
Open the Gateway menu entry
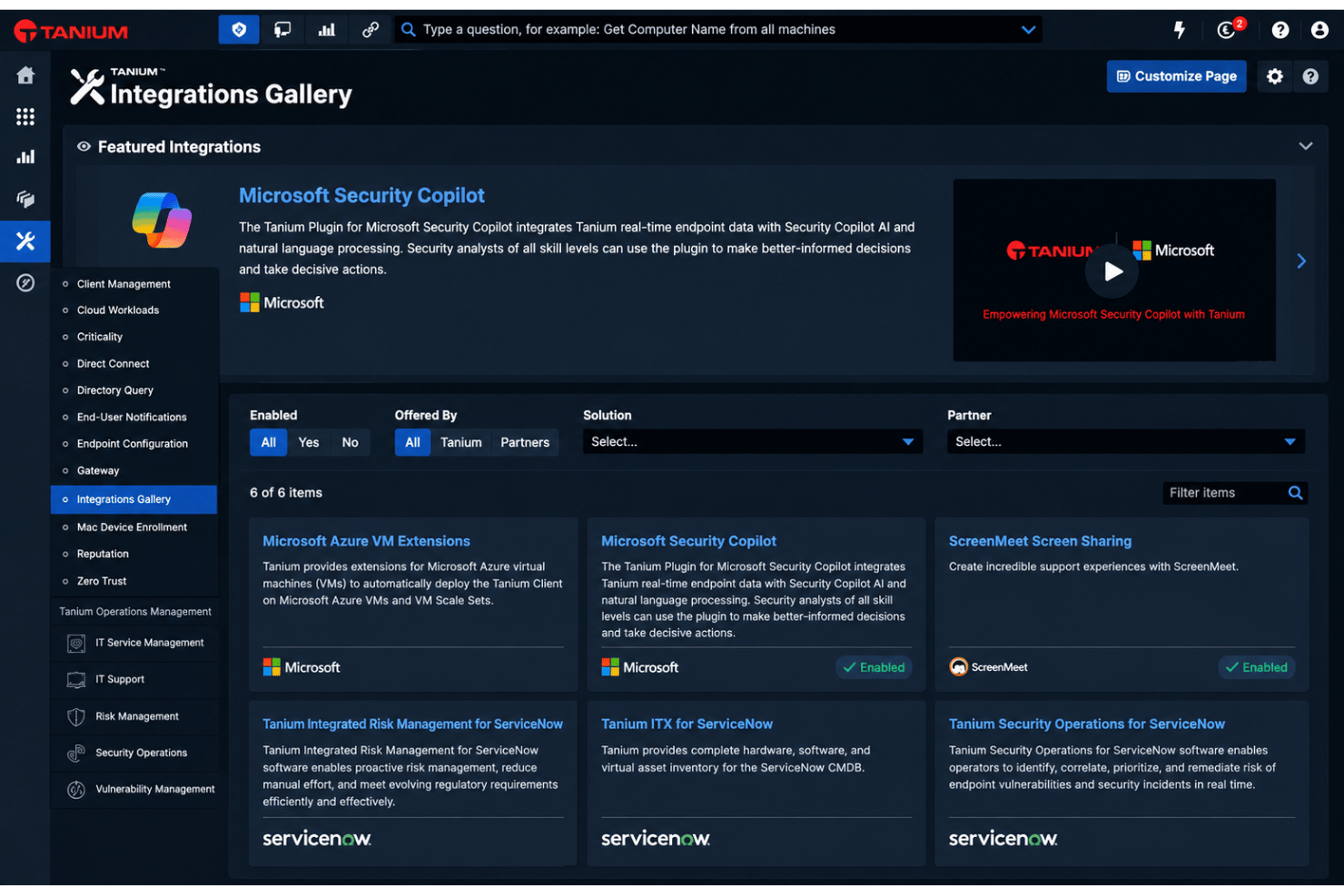(x=98, y=471)
